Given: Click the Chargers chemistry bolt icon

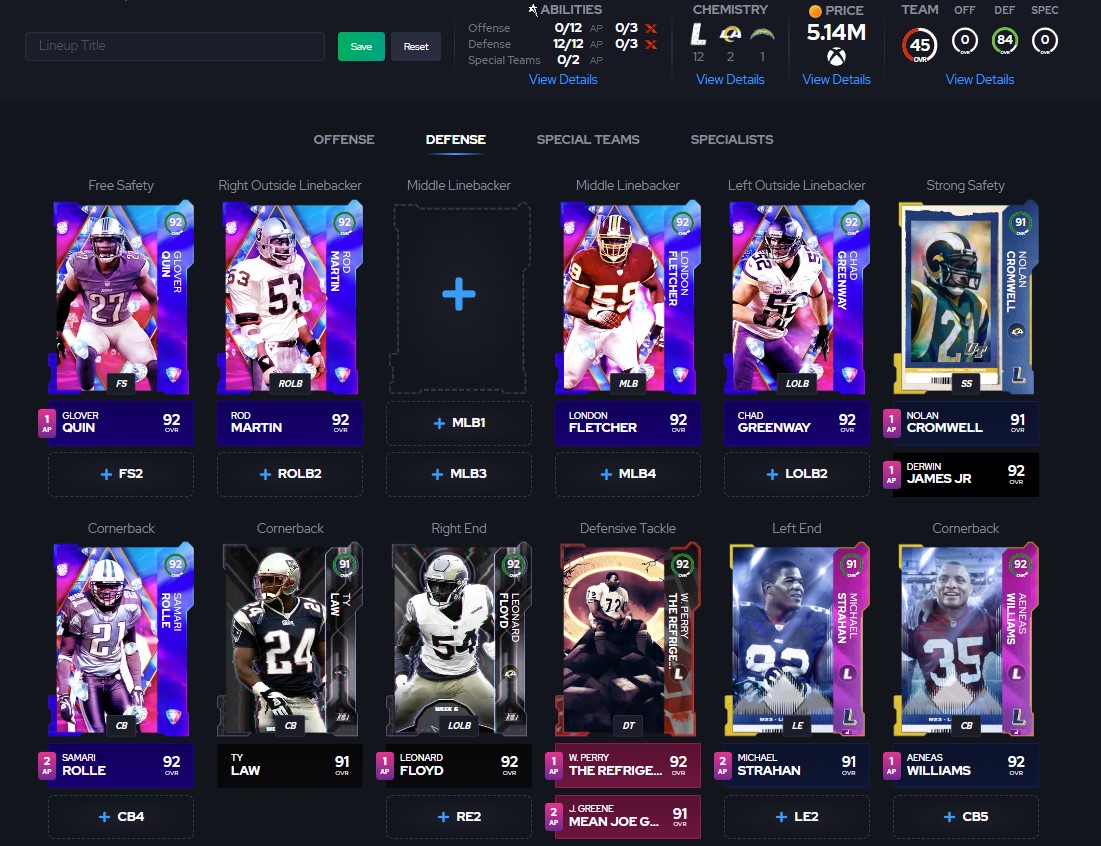Looking at the screenshot, I should (x=762, y=34).
